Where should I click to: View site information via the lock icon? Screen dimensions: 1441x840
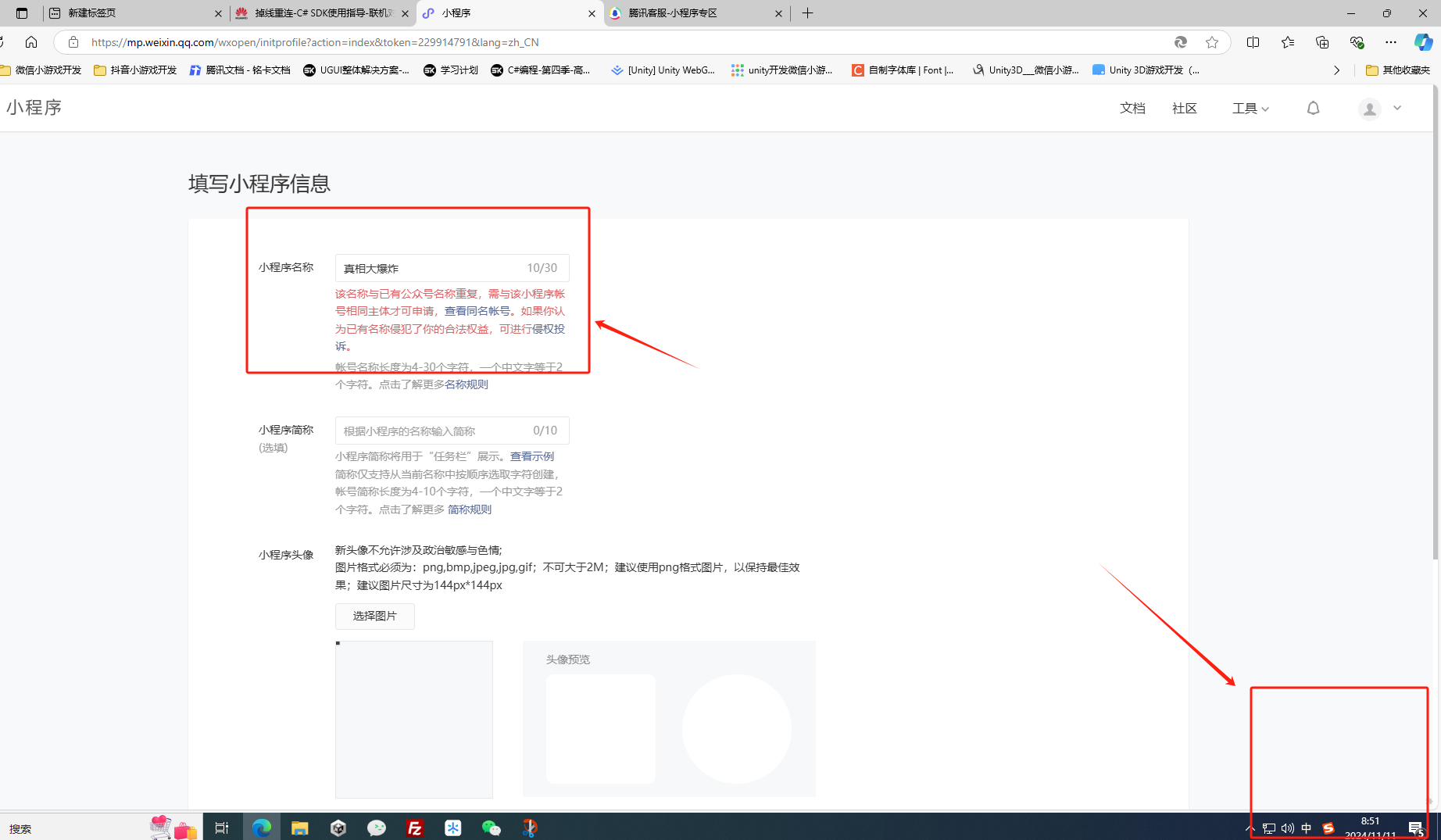[73, 42]
